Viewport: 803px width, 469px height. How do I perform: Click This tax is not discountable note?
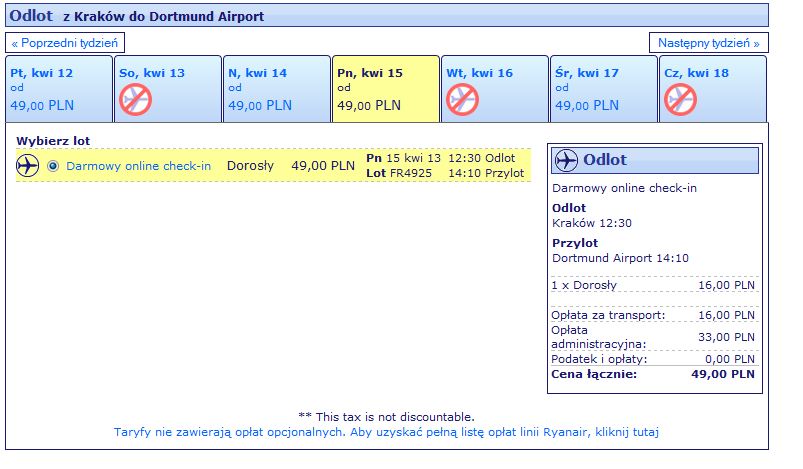tap(387, 417)
